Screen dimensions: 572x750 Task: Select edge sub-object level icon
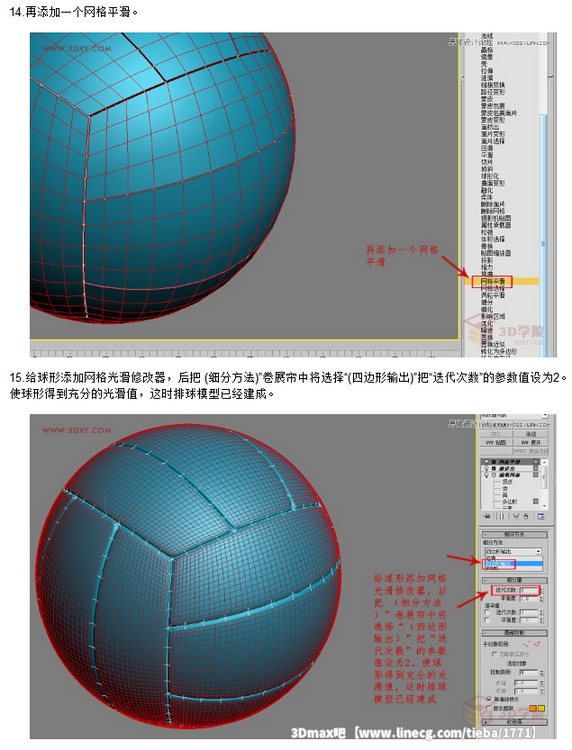[537, 644]
